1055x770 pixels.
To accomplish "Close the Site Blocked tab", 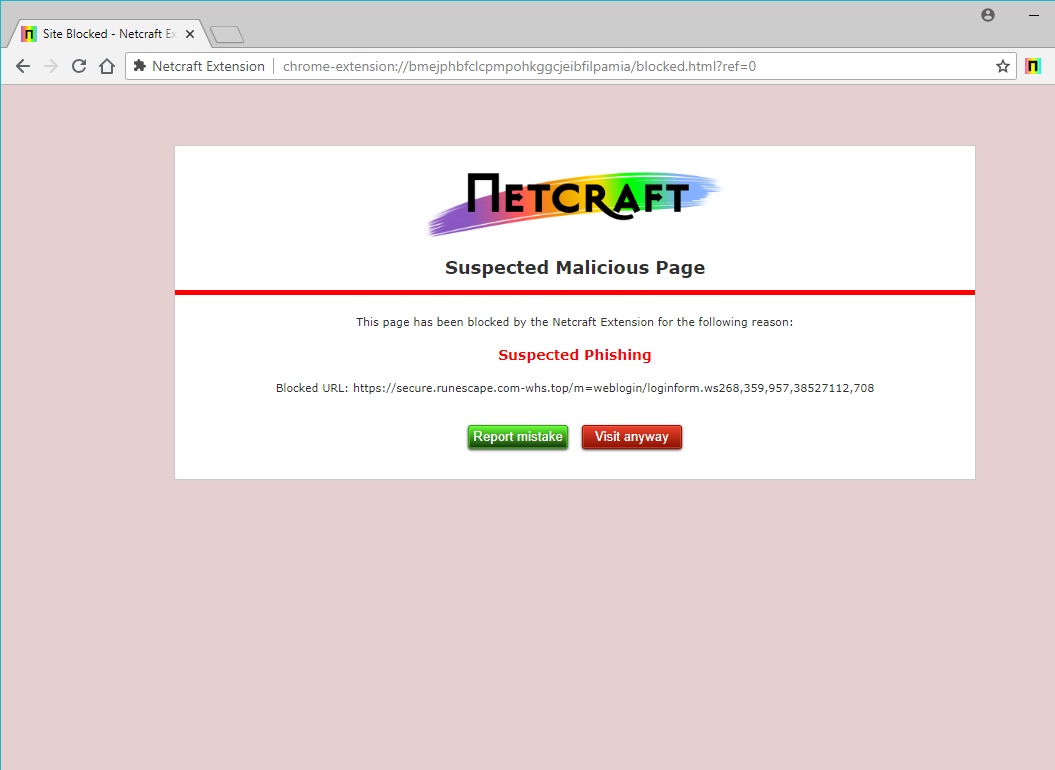I will tap(190, 34).
